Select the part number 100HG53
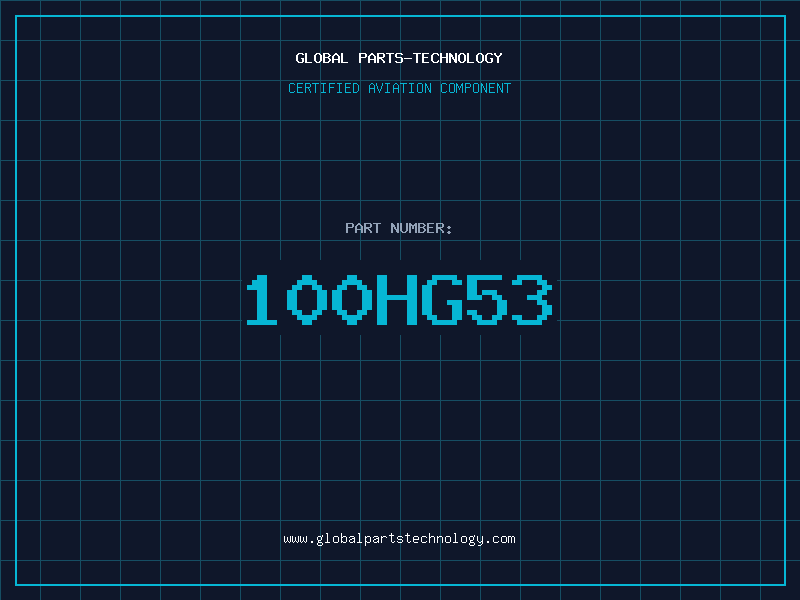800x600 pixels. (x=399, y=300)
